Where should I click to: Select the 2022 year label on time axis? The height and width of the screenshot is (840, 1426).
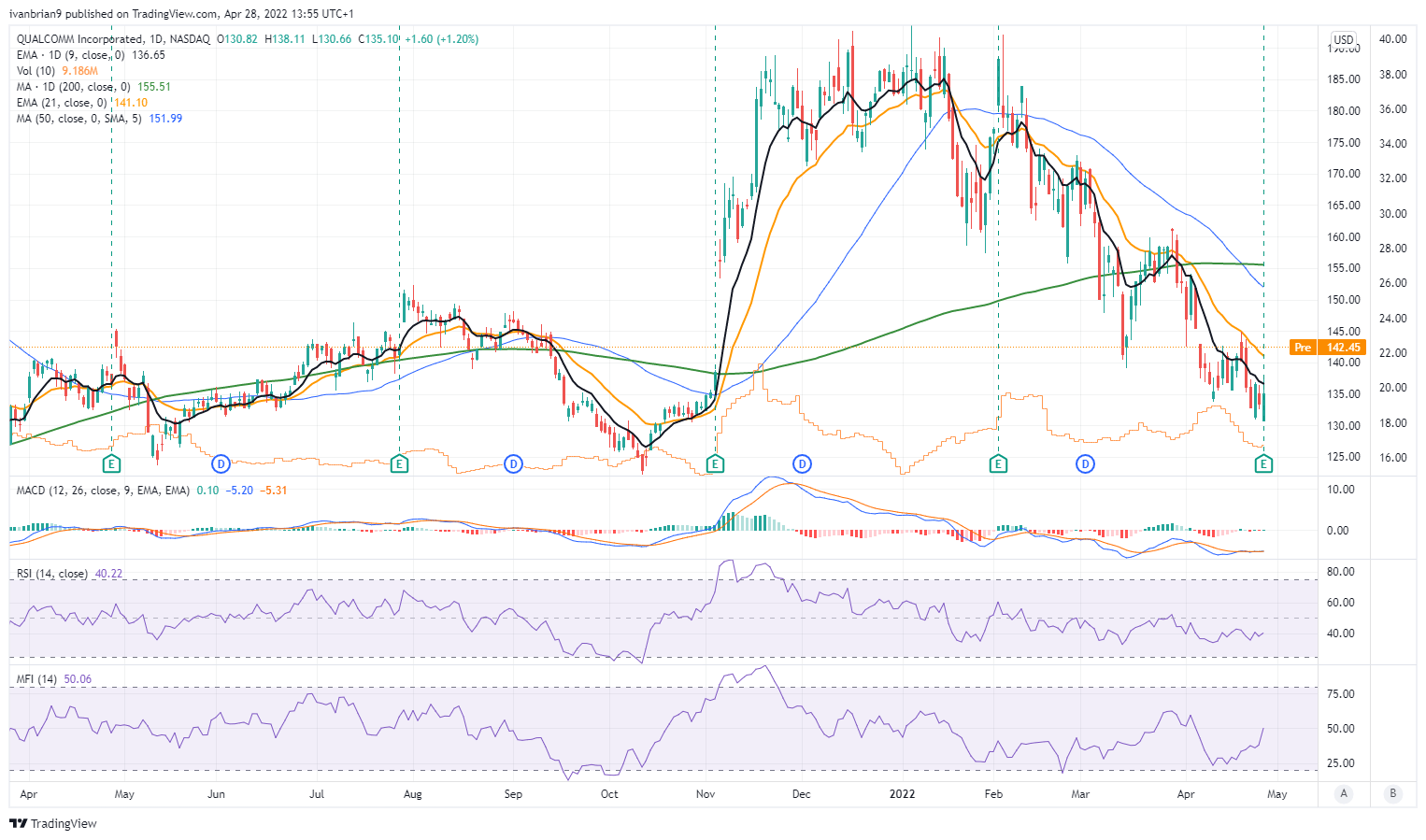click(x=902, y=794)
